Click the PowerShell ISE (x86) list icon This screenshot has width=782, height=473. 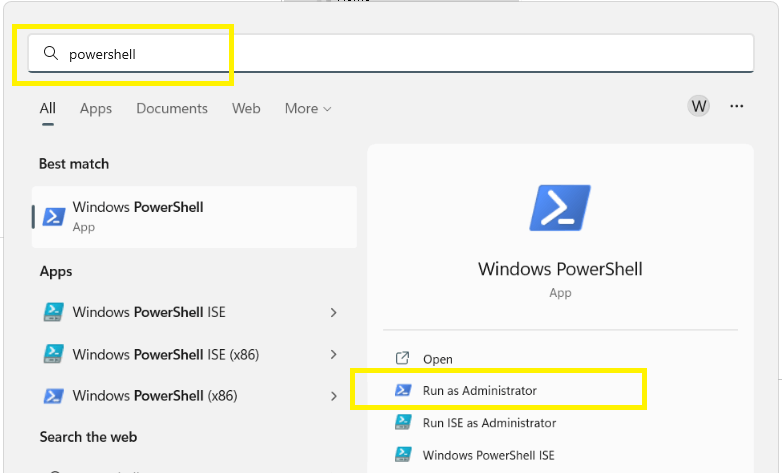click(x=53, y=354)
